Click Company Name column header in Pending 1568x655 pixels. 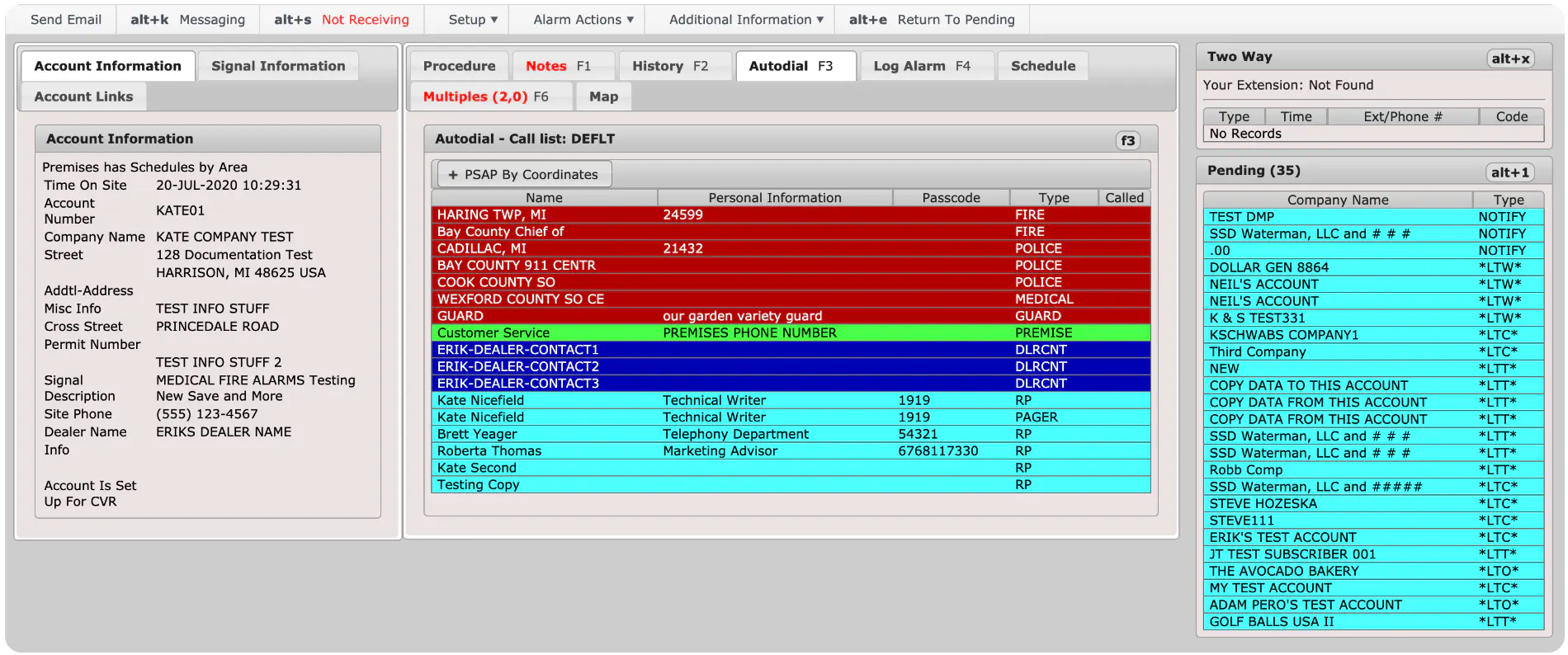point(1338,200)
